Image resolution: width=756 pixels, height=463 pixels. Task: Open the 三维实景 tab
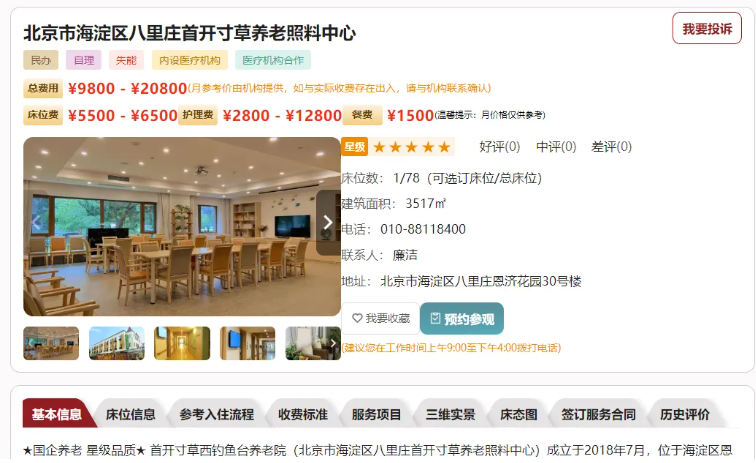pyautogui.click(x=450, y=414)
